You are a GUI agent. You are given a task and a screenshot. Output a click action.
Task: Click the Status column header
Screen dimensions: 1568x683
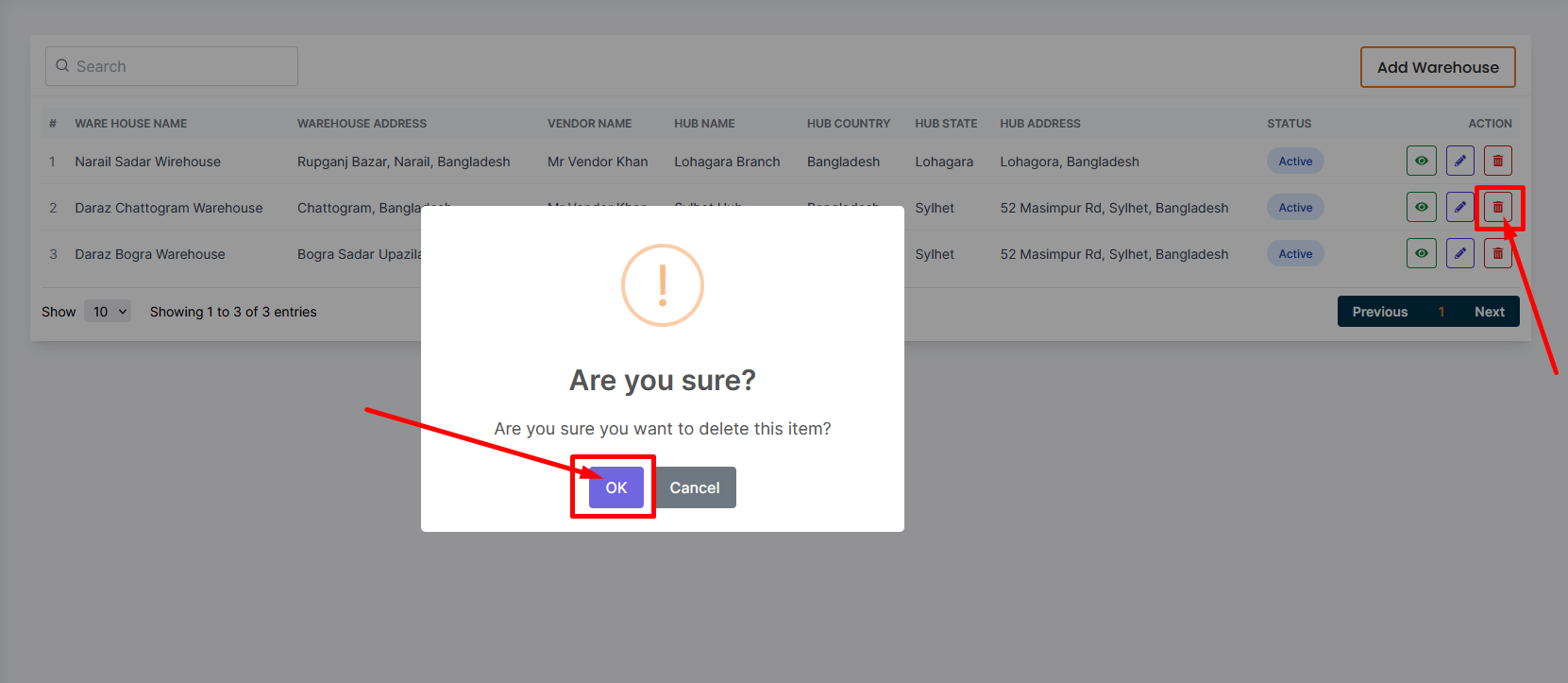(x=1289, y=124)
